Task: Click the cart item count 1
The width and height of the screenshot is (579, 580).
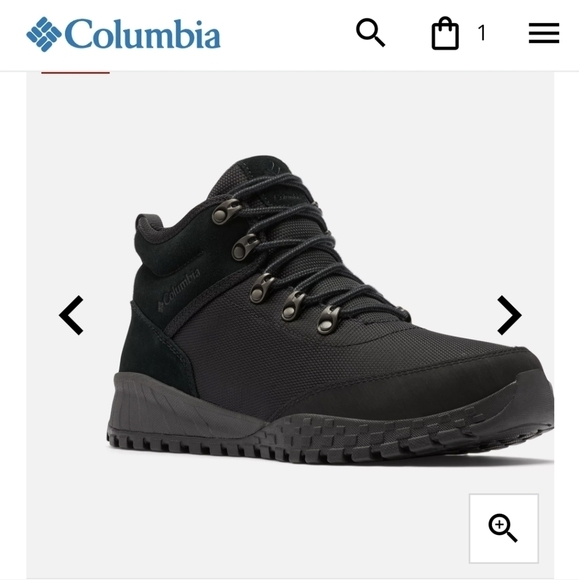Action: click(482, 33)
